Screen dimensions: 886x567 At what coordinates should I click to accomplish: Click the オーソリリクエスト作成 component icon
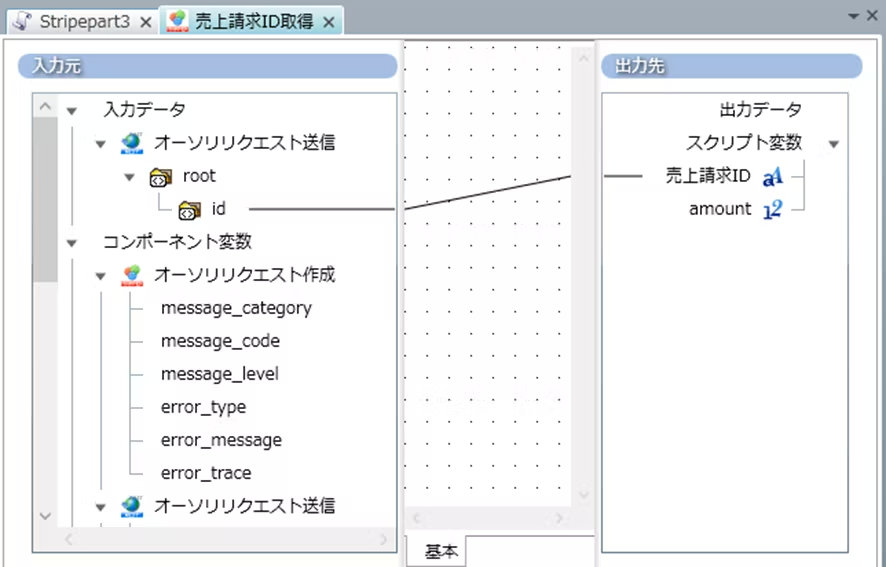[131, 275]
